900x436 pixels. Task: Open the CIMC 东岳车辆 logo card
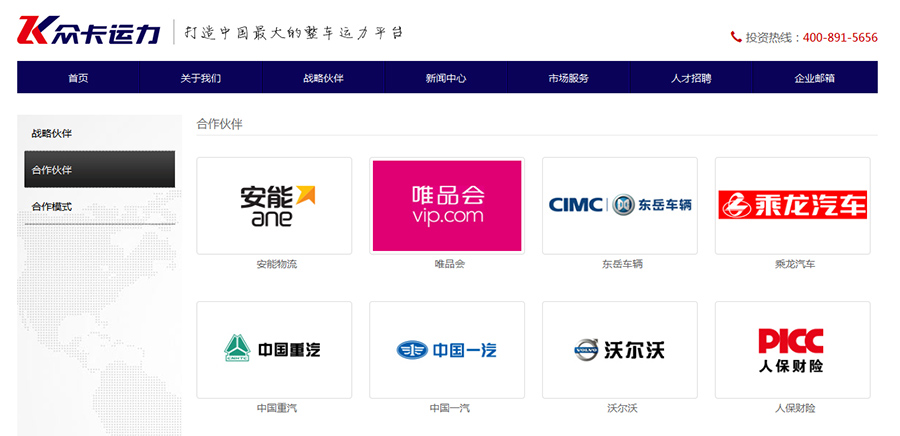tap(620, 205)
